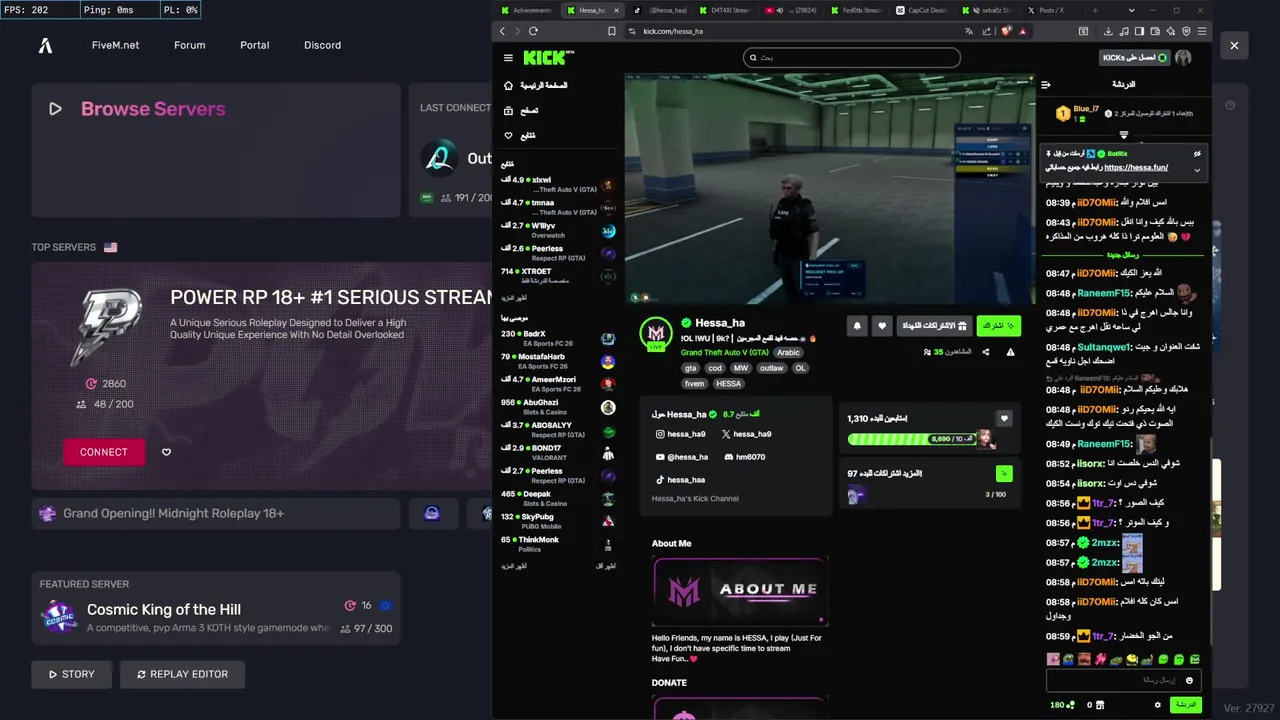Open the new tab plus button
1280x720 pixels.
(1095, 10)
